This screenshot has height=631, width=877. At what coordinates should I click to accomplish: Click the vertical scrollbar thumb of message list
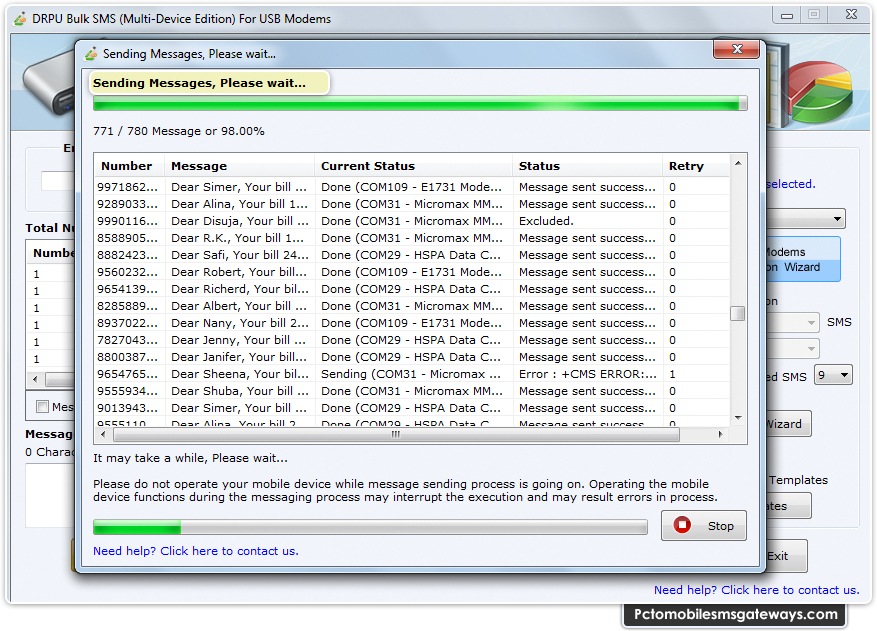(738, 313)
